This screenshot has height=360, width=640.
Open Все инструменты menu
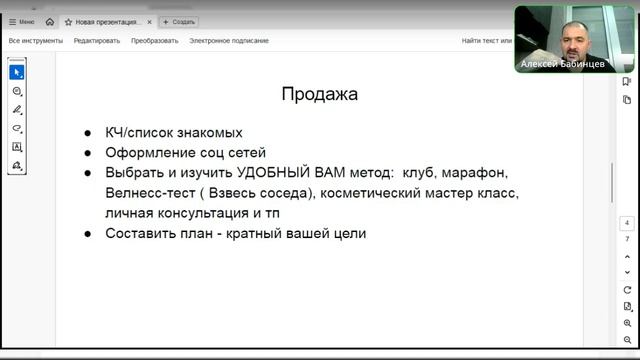36,41
